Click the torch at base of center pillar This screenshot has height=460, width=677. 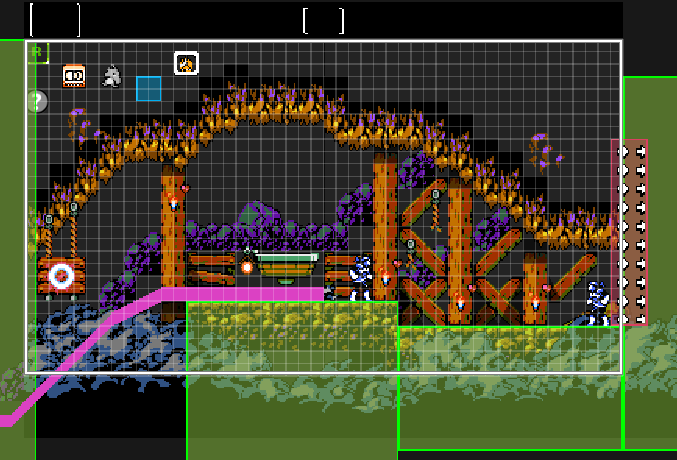[385, 277]
